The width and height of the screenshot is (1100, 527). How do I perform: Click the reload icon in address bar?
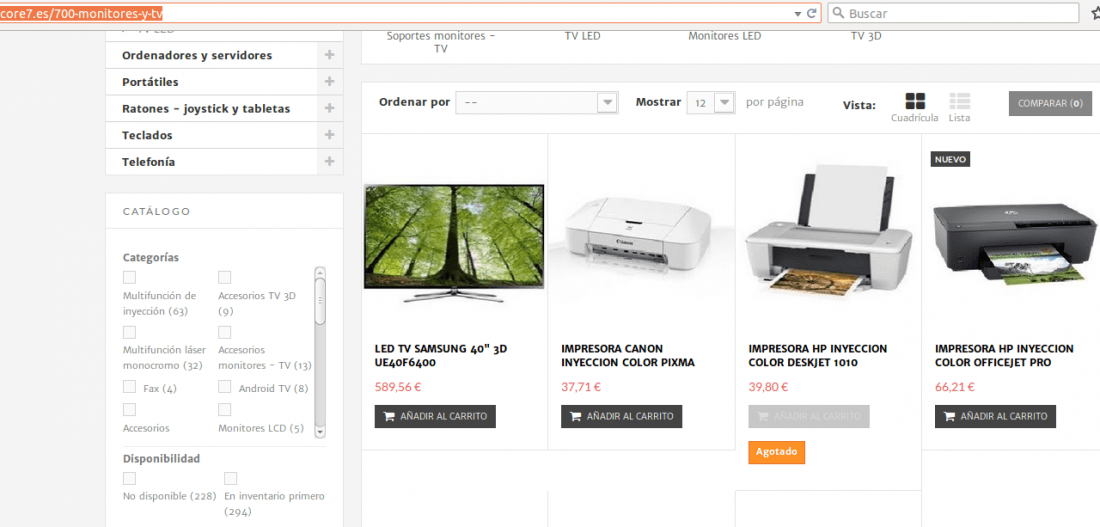click(x=812, y=13)
